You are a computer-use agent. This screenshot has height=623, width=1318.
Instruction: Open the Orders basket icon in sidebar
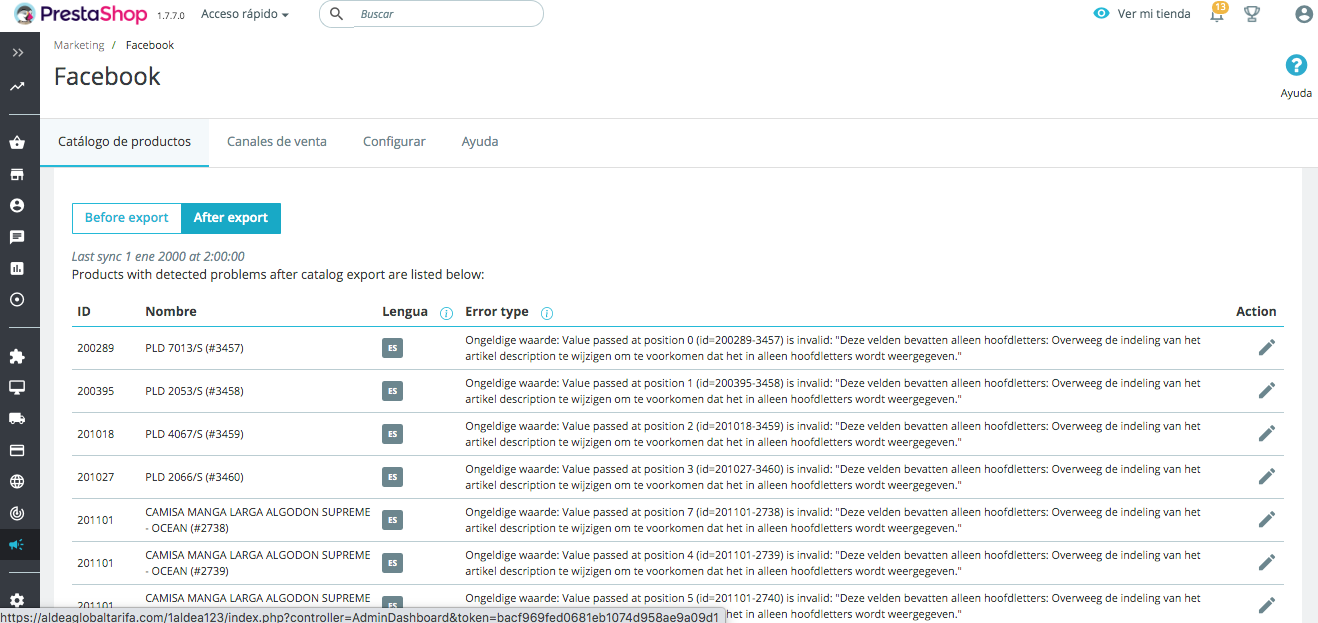pos(17,143)
